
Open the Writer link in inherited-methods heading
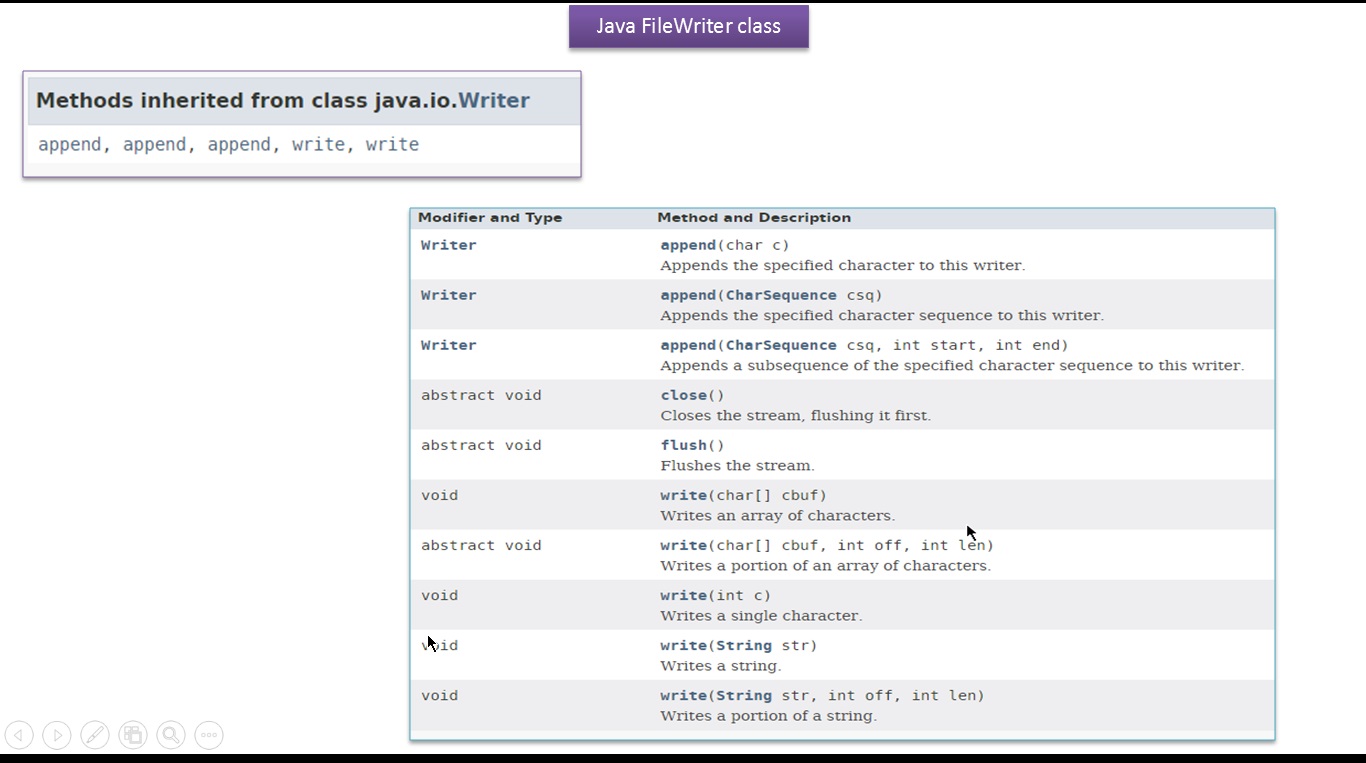(494, 100)
